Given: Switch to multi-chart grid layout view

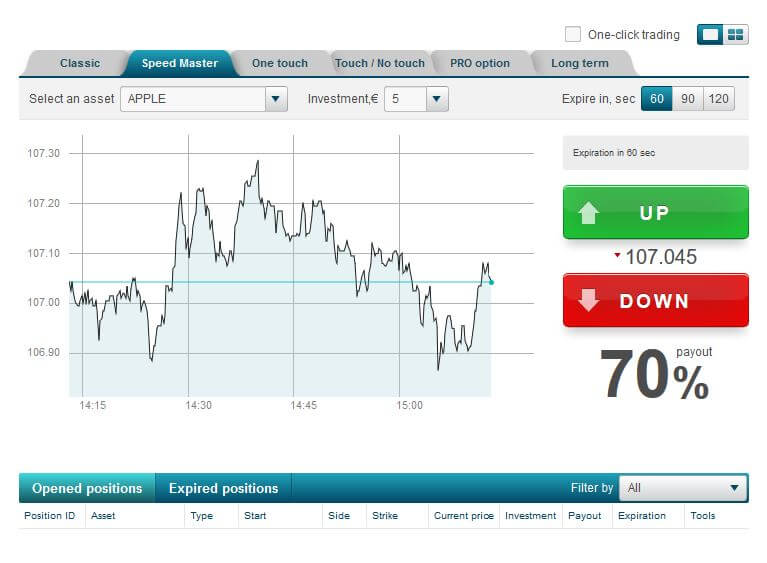Looking at the screenshot, I should 736,35.
